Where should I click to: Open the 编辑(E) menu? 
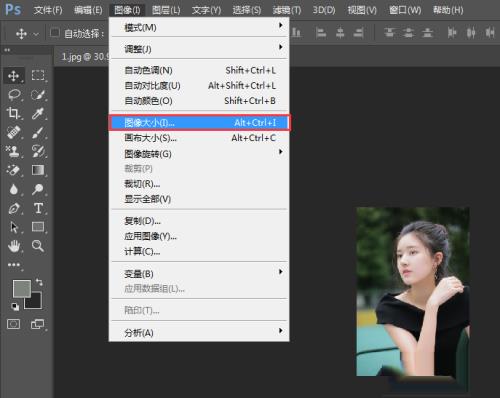[x=88, y=10]
